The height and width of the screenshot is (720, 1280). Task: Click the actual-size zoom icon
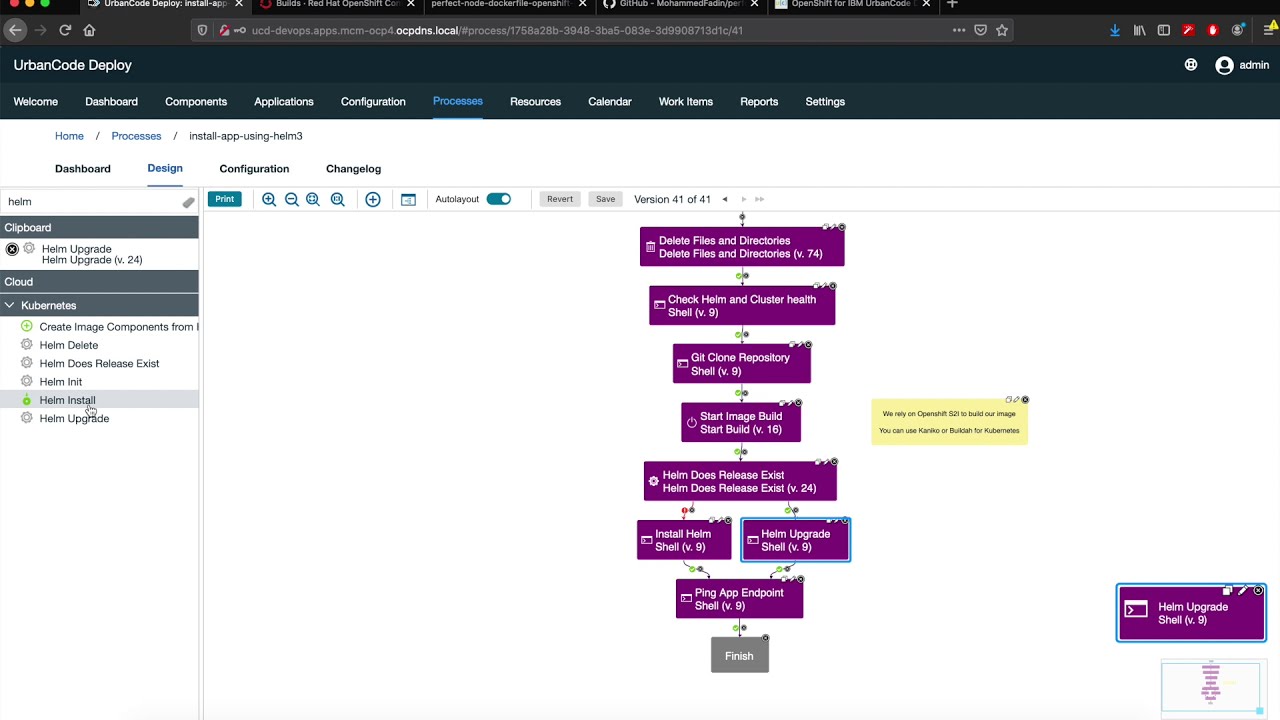(338, 199)
